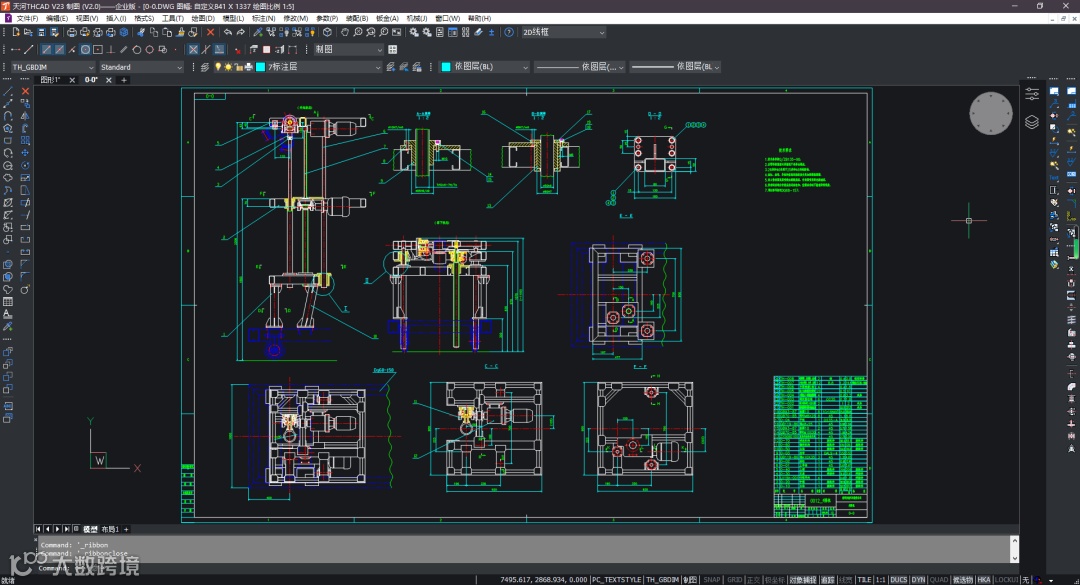Switch to the 布局1 layout tab
1080x585 pixels.
click(108, 528)
